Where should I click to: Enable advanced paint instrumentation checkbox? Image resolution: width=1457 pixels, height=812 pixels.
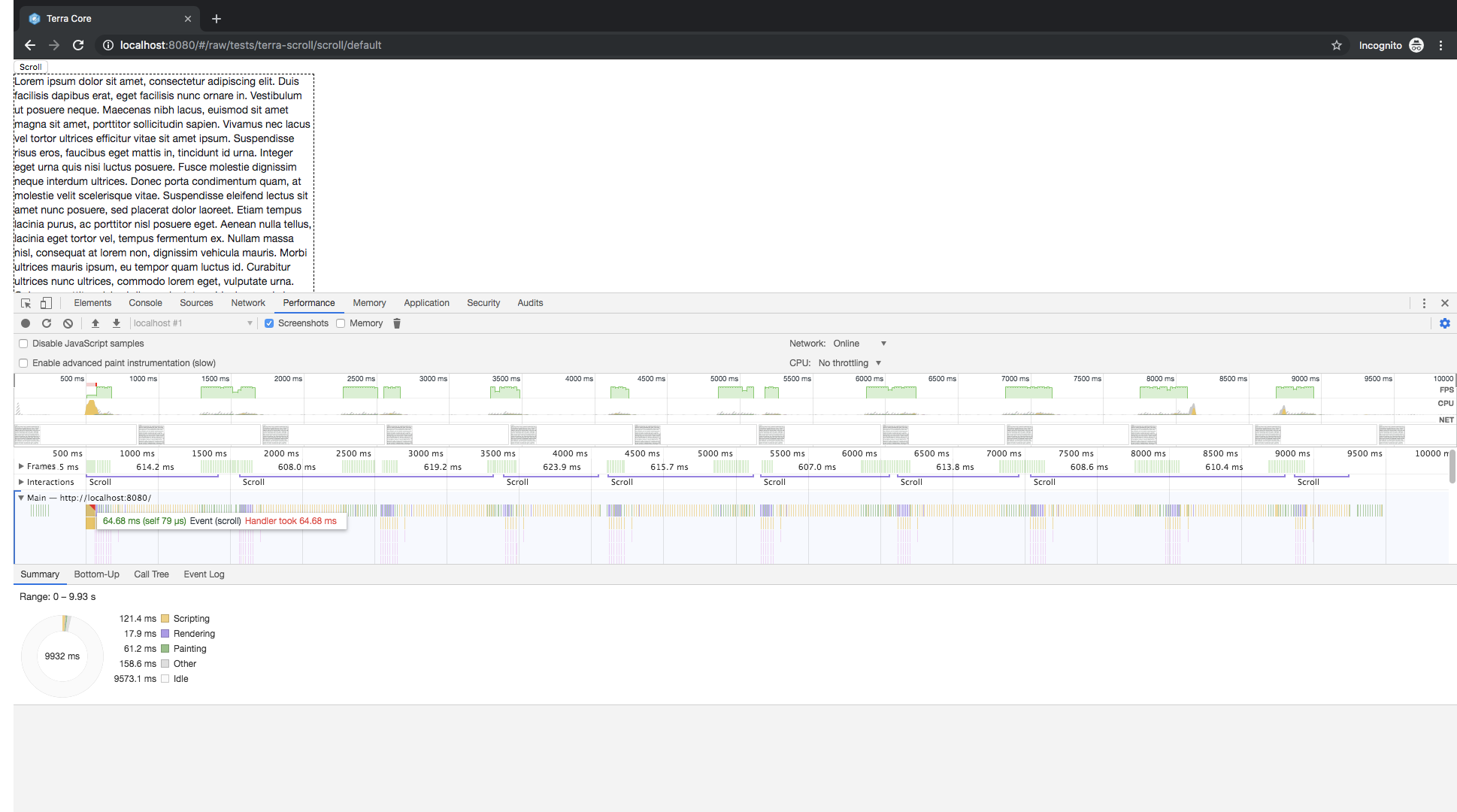23,363
